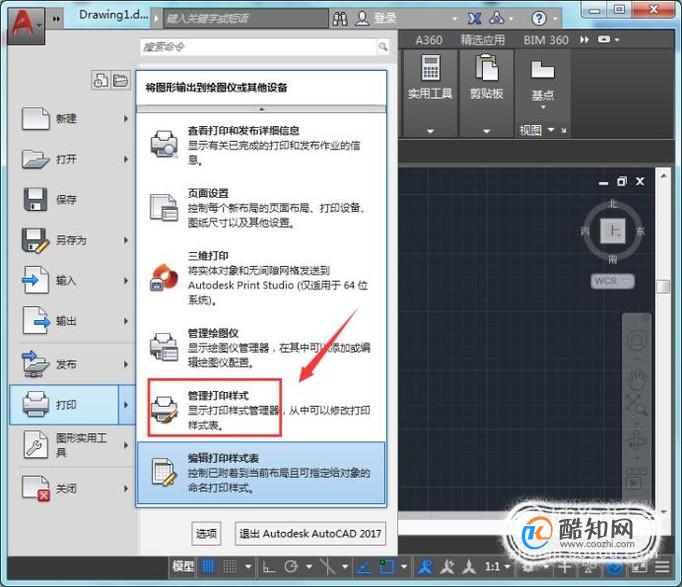Open 编辑打印样式表 option by its title
Image resolution: width=682 pixels, height=587 pixels.
click(x=223, y=458)
